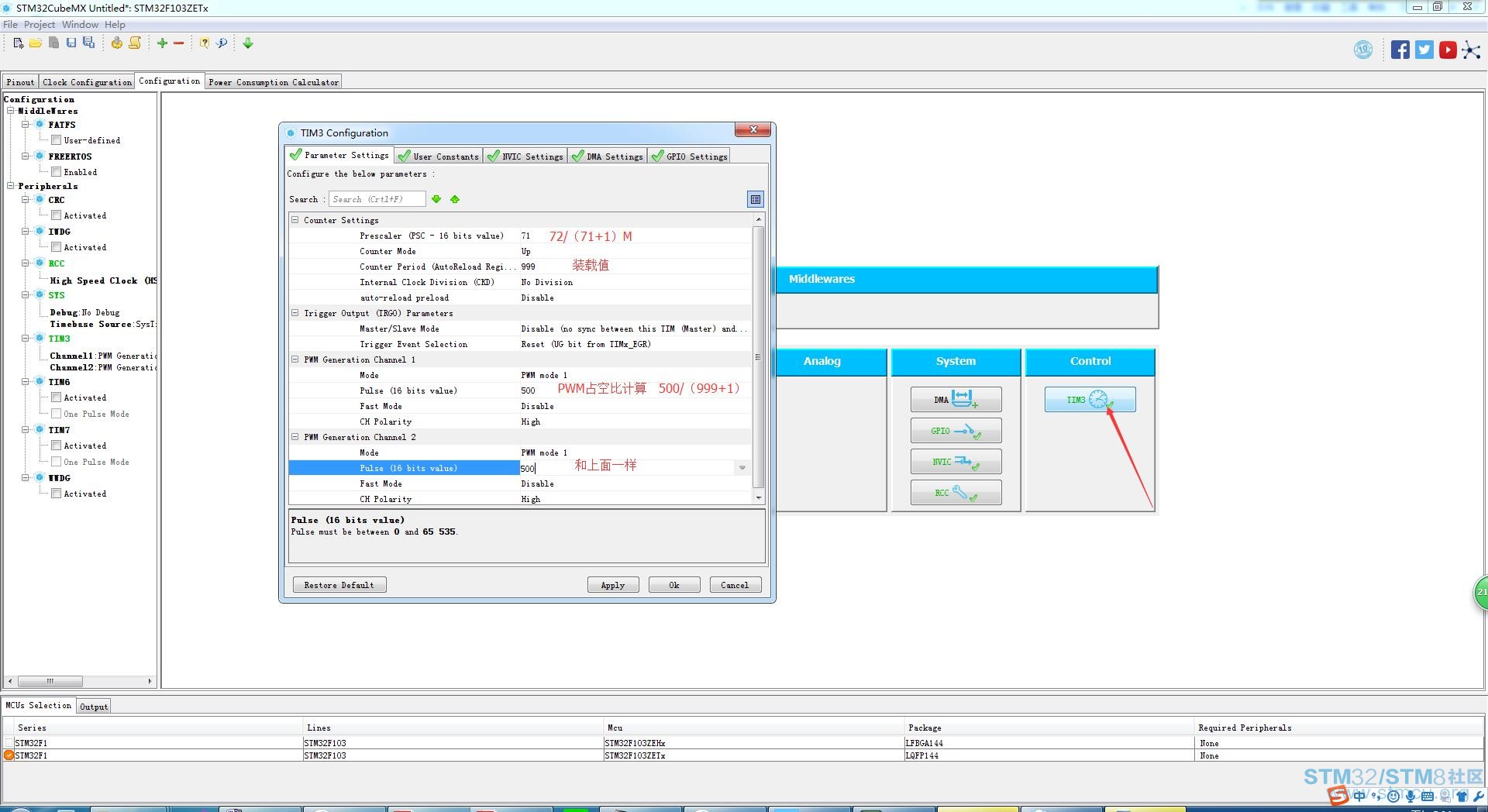The width and height of the screenshot is (1488, 812).
Task: Collapse the Trigger Output (TRGO) Parameters group
Action: [x=295, y=313]
